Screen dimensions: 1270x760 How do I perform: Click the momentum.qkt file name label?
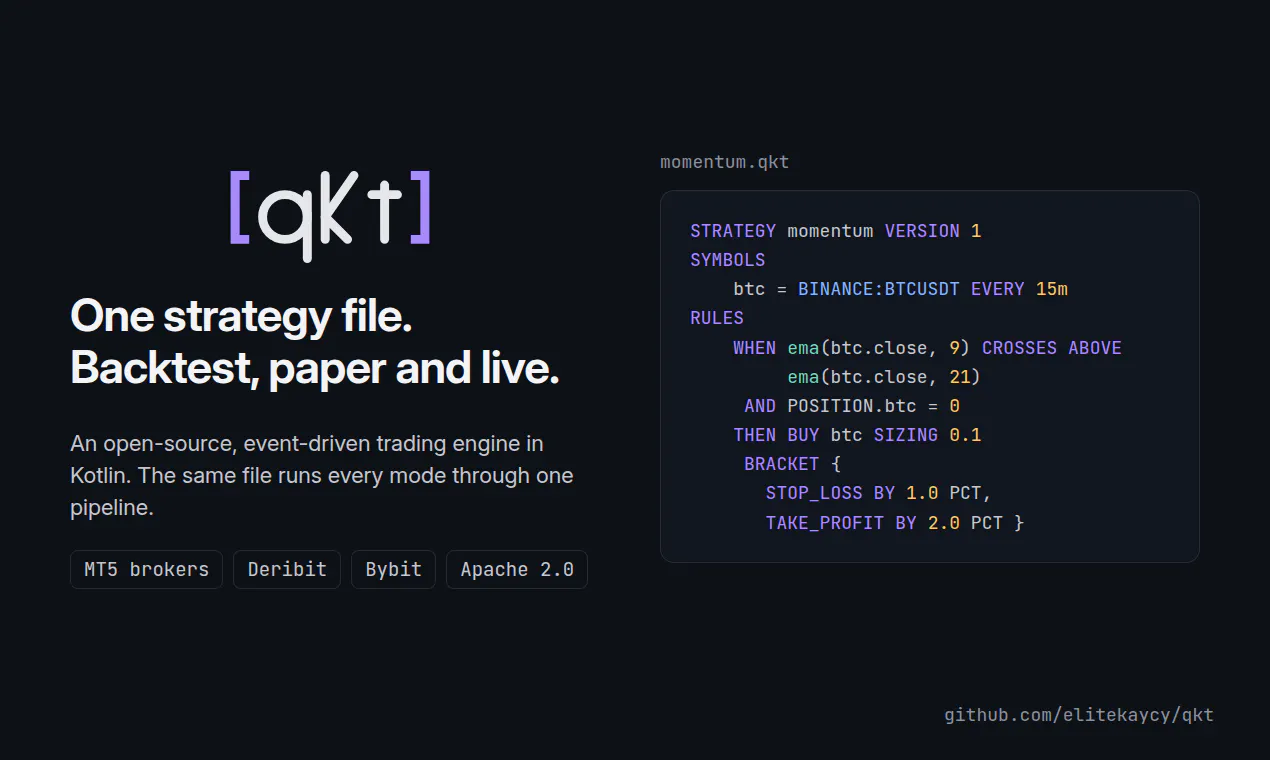(724, 162)
